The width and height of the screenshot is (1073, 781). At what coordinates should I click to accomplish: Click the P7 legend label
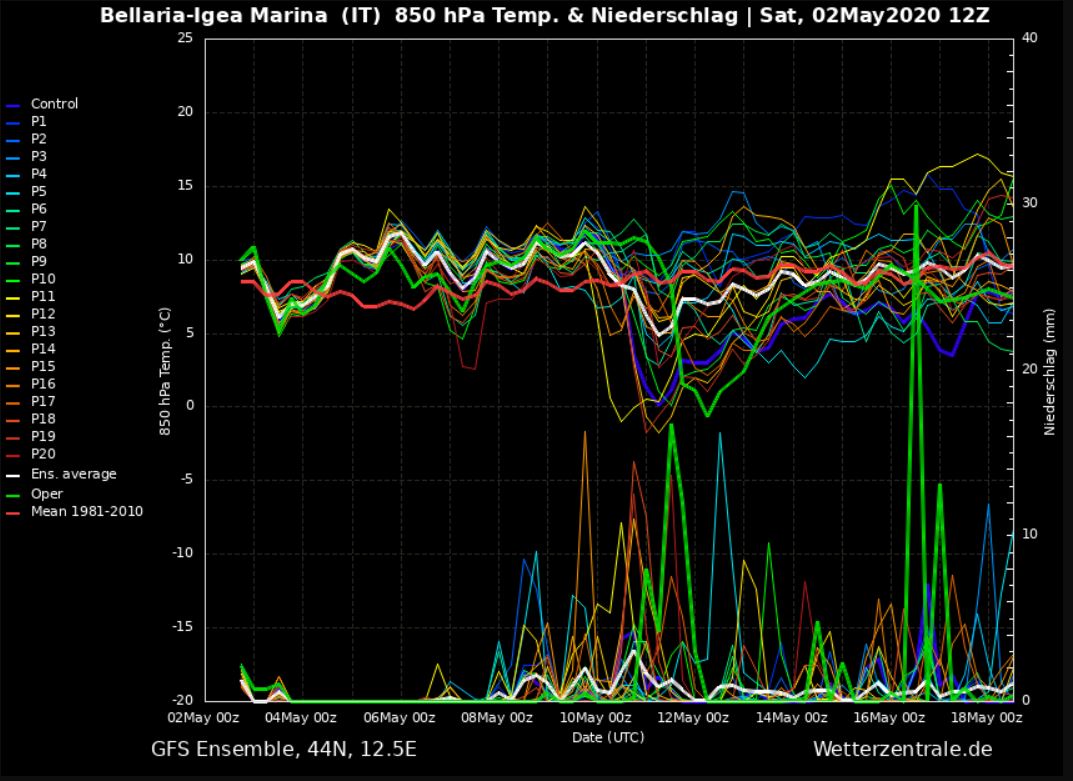[x=38, y=227]
